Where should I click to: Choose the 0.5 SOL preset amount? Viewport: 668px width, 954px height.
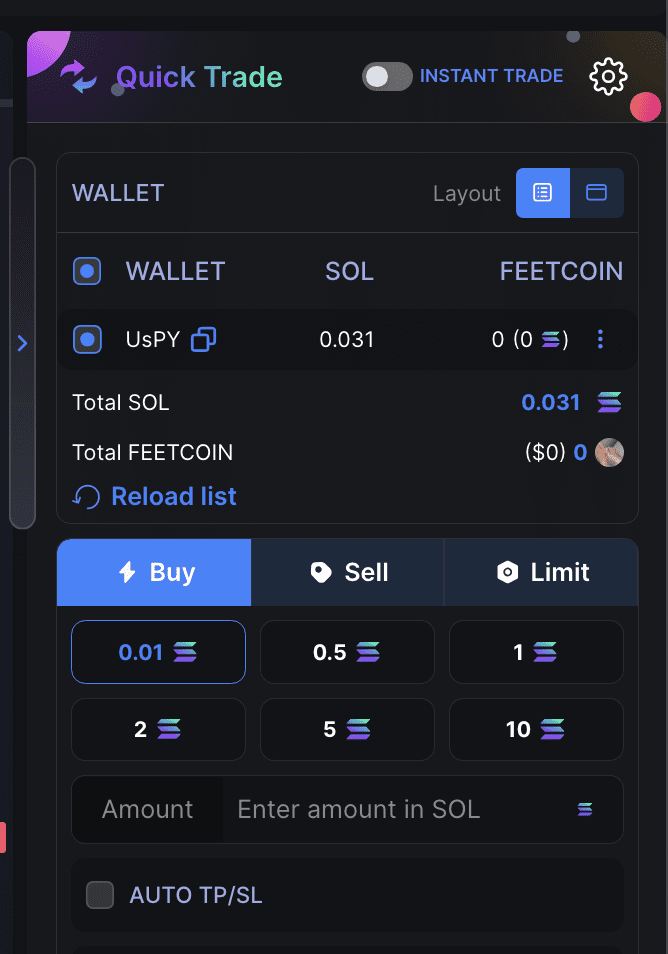point(347,652)
